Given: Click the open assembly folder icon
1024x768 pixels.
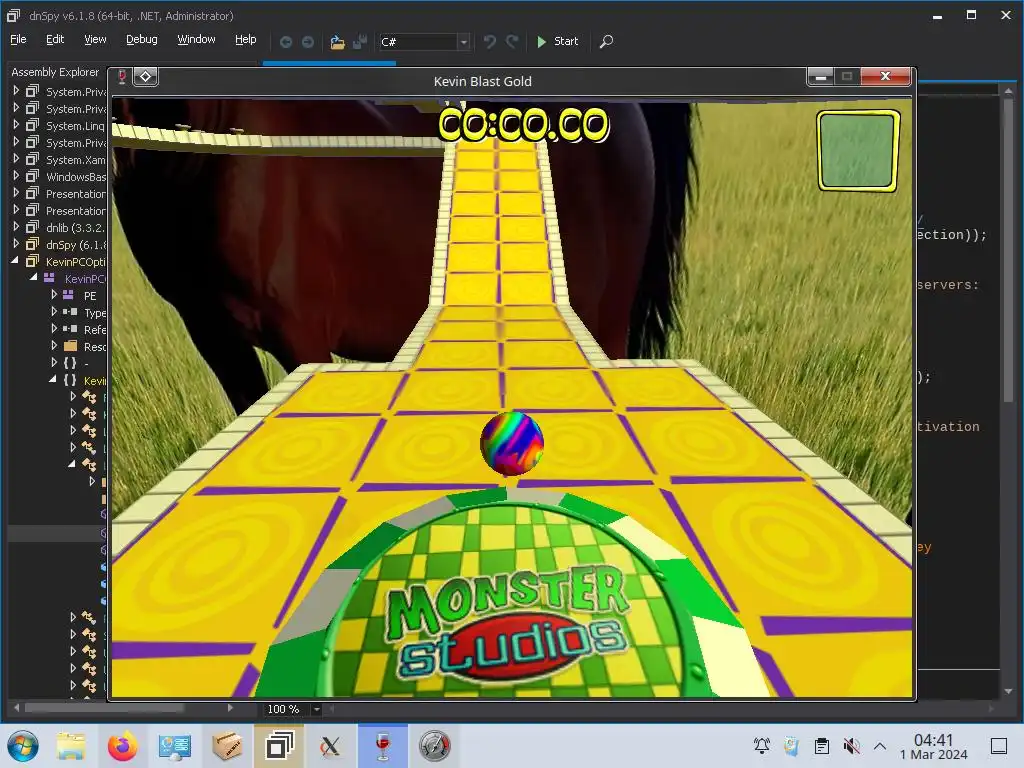Looking at the screenshot, I should (x=337, y=42).
